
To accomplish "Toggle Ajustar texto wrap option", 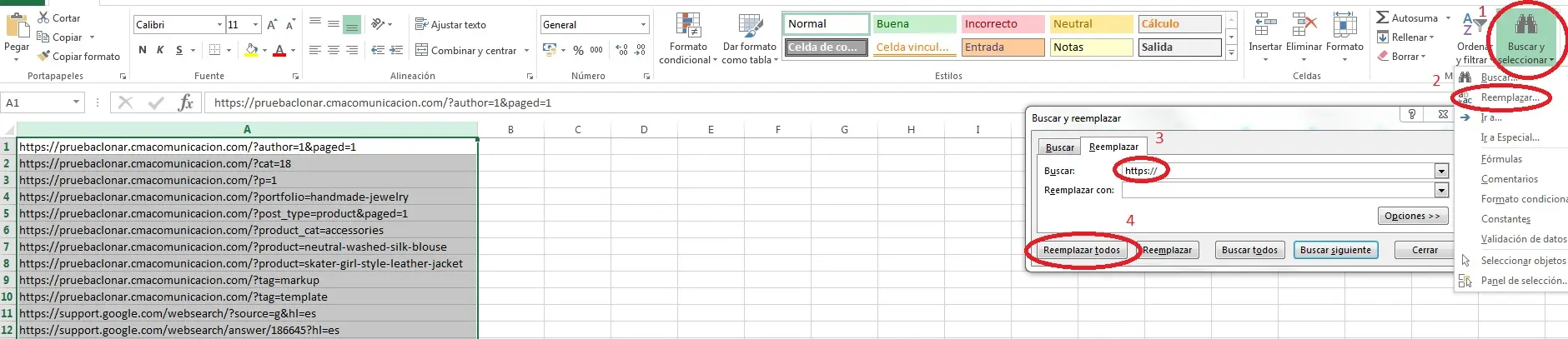I will coord(450,25).
